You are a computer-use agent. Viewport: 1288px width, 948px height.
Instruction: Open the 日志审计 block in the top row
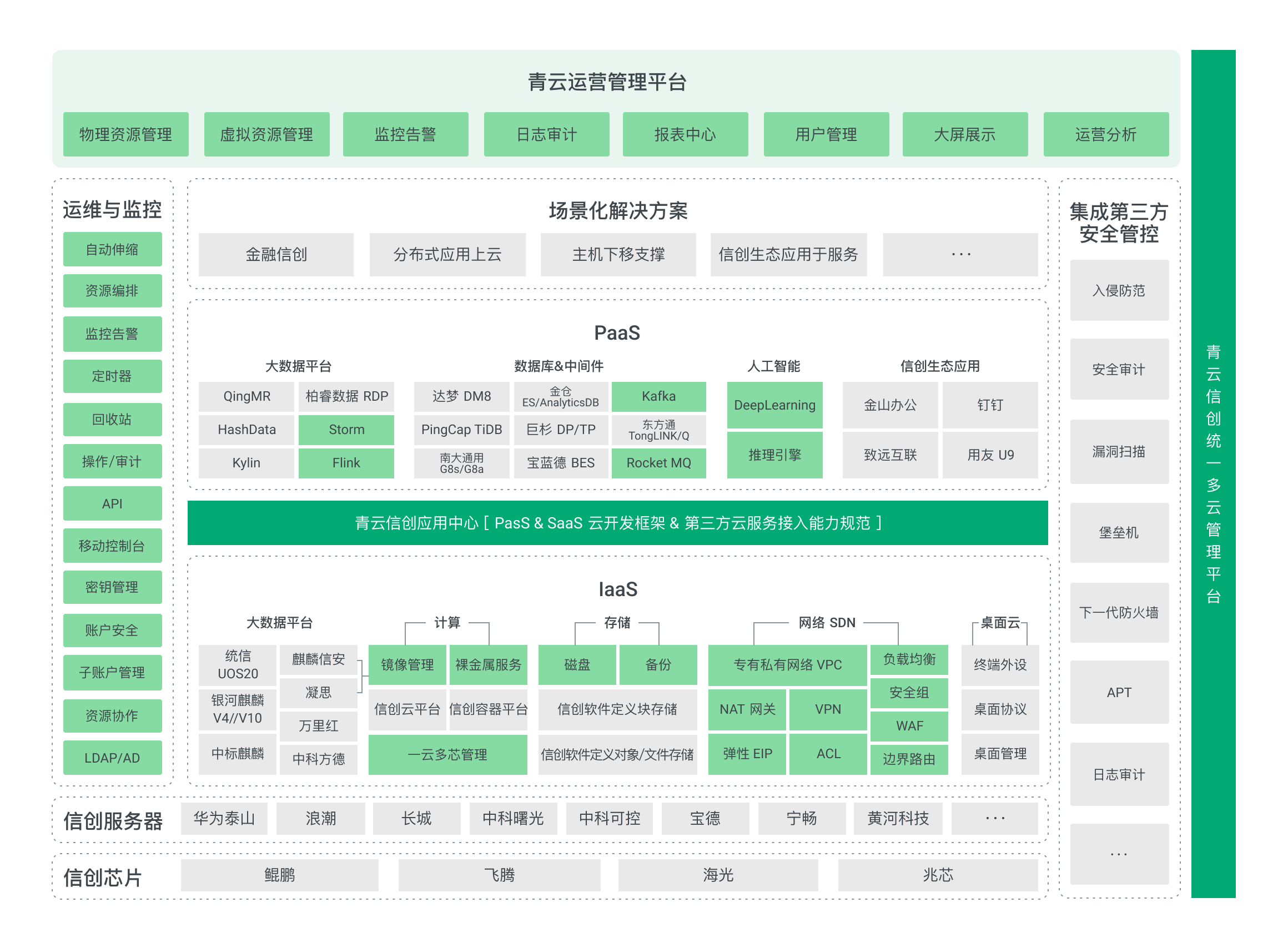[546, 134]
